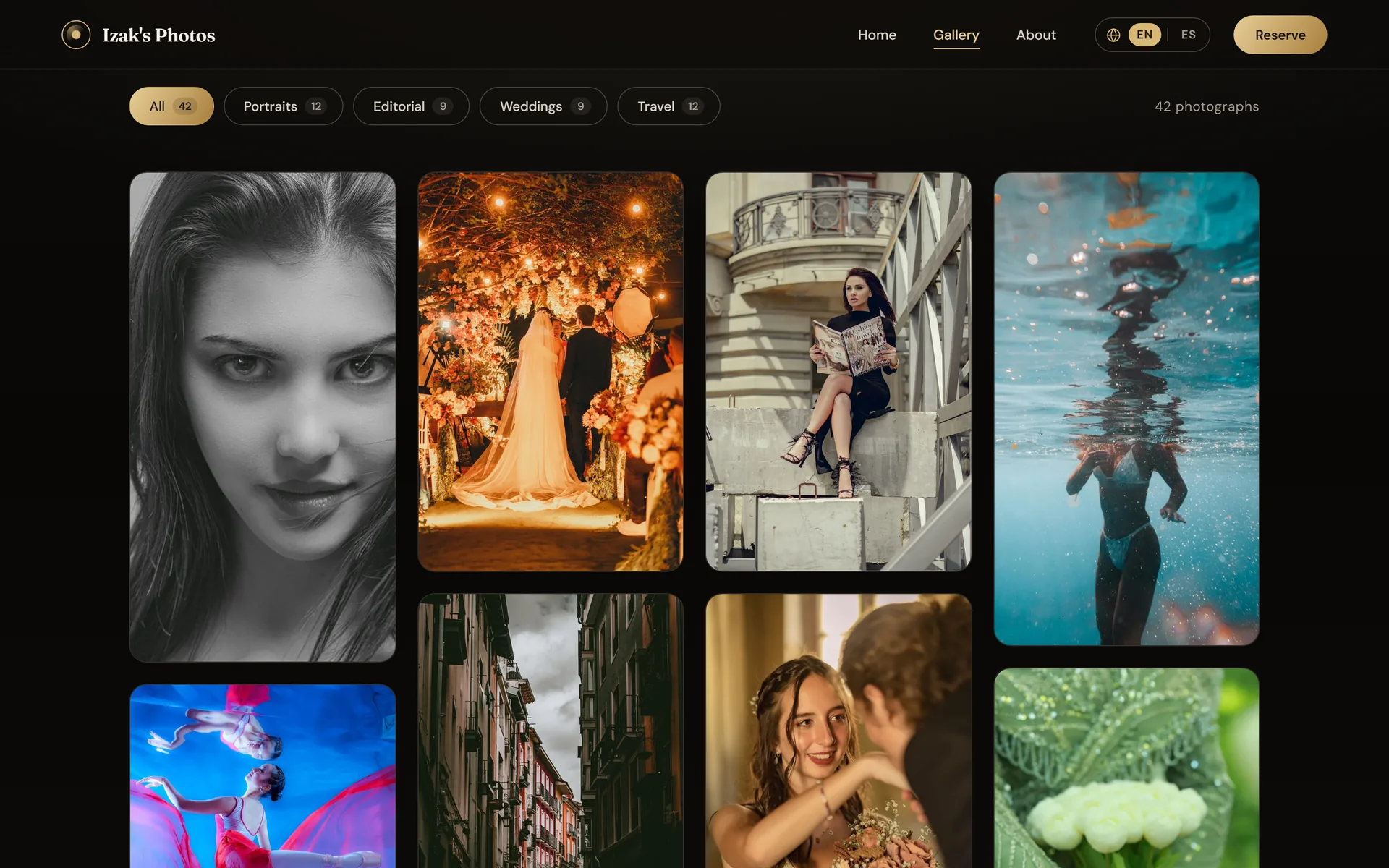Select the All filter
The height and width of the screenshot is (868, 1389).
[171, 106]
